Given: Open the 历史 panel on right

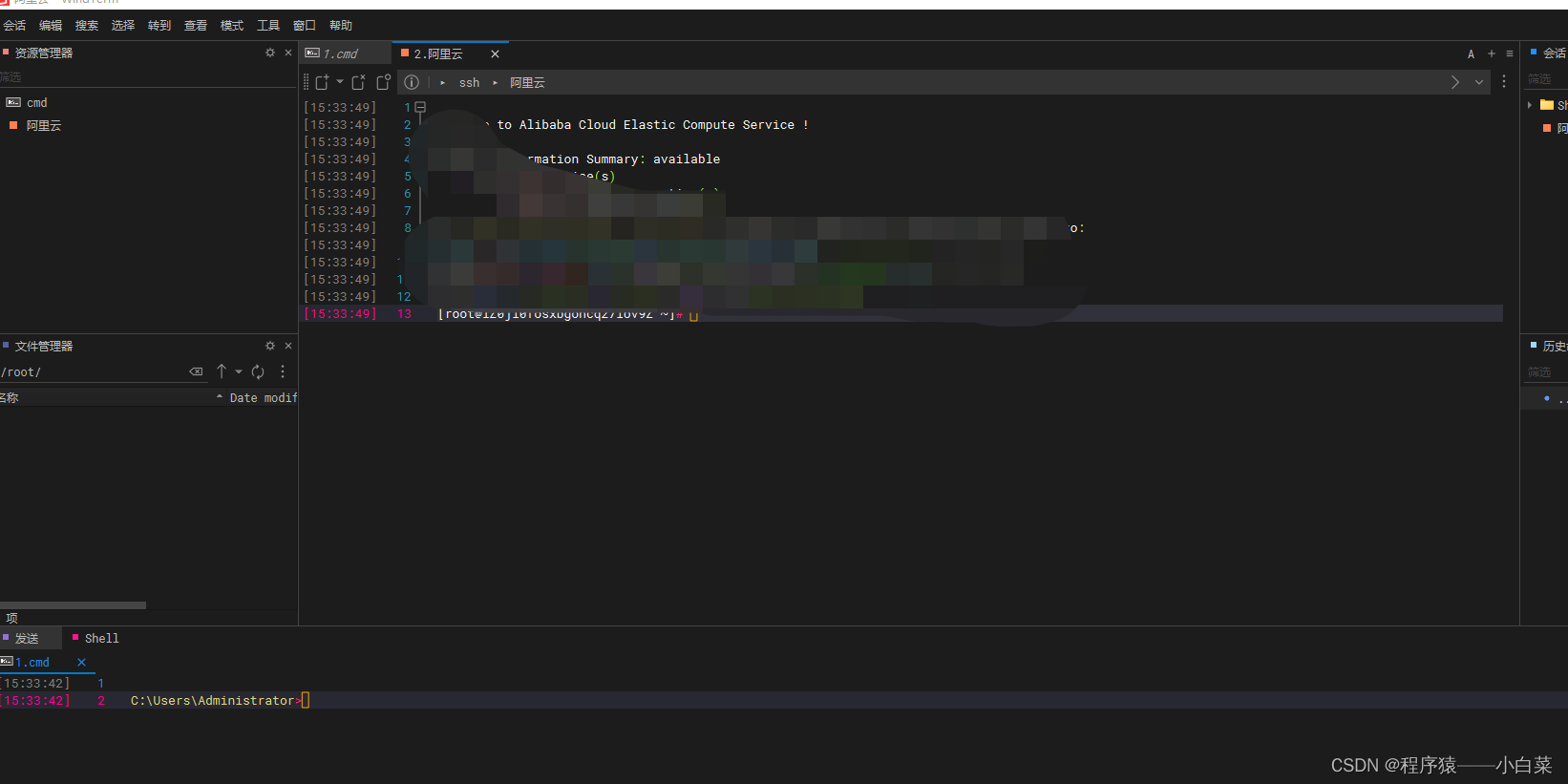Looking at the screenshot, I should tap(1550, 346).
